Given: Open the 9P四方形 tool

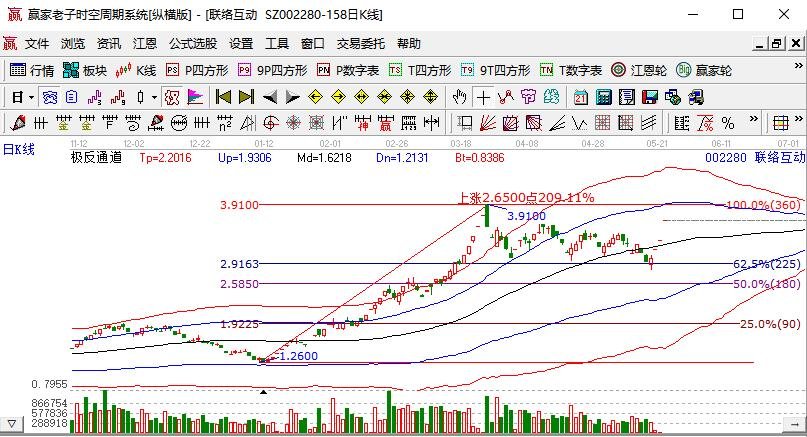Looking at the screenshot, I should [x=272, y=70].
